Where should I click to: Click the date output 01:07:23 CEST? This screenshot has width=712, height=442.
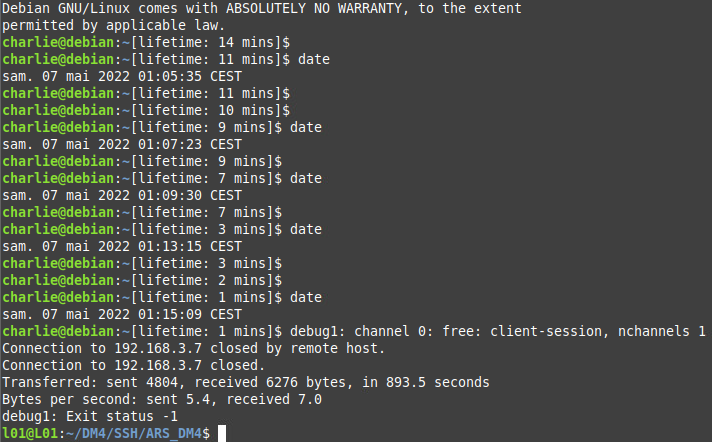click(122, 144)
